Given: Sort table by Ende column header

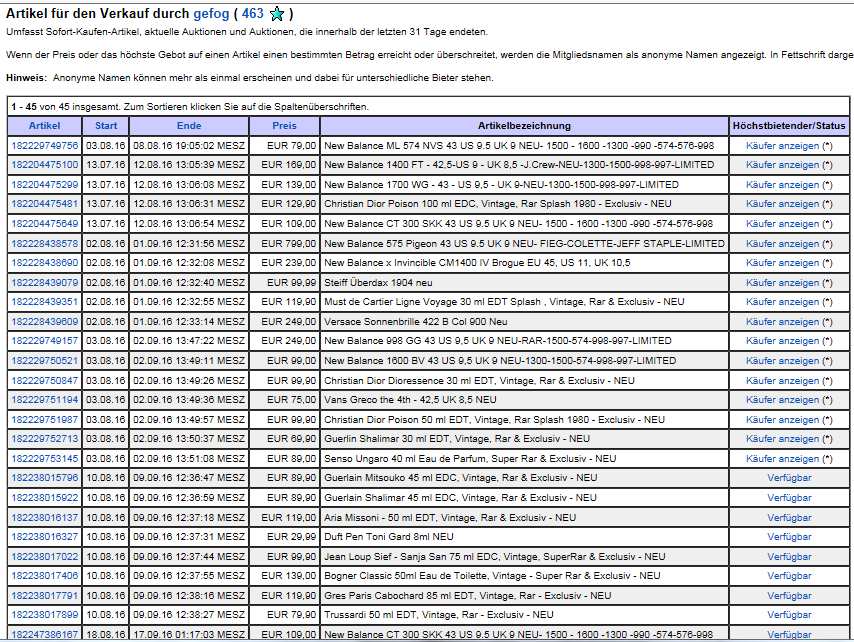Looking at the screenshot, I should click(x=189, y=126).
